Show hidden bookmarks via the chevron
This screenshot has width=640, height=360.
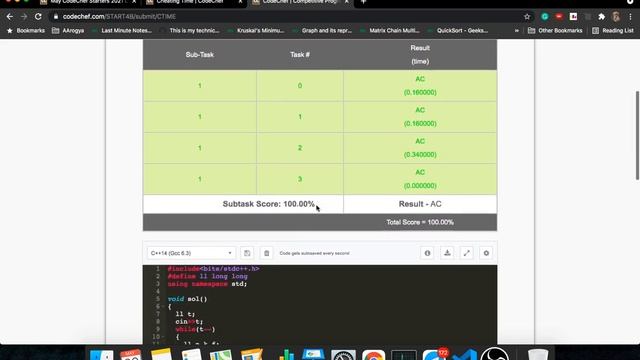[517, 31]
